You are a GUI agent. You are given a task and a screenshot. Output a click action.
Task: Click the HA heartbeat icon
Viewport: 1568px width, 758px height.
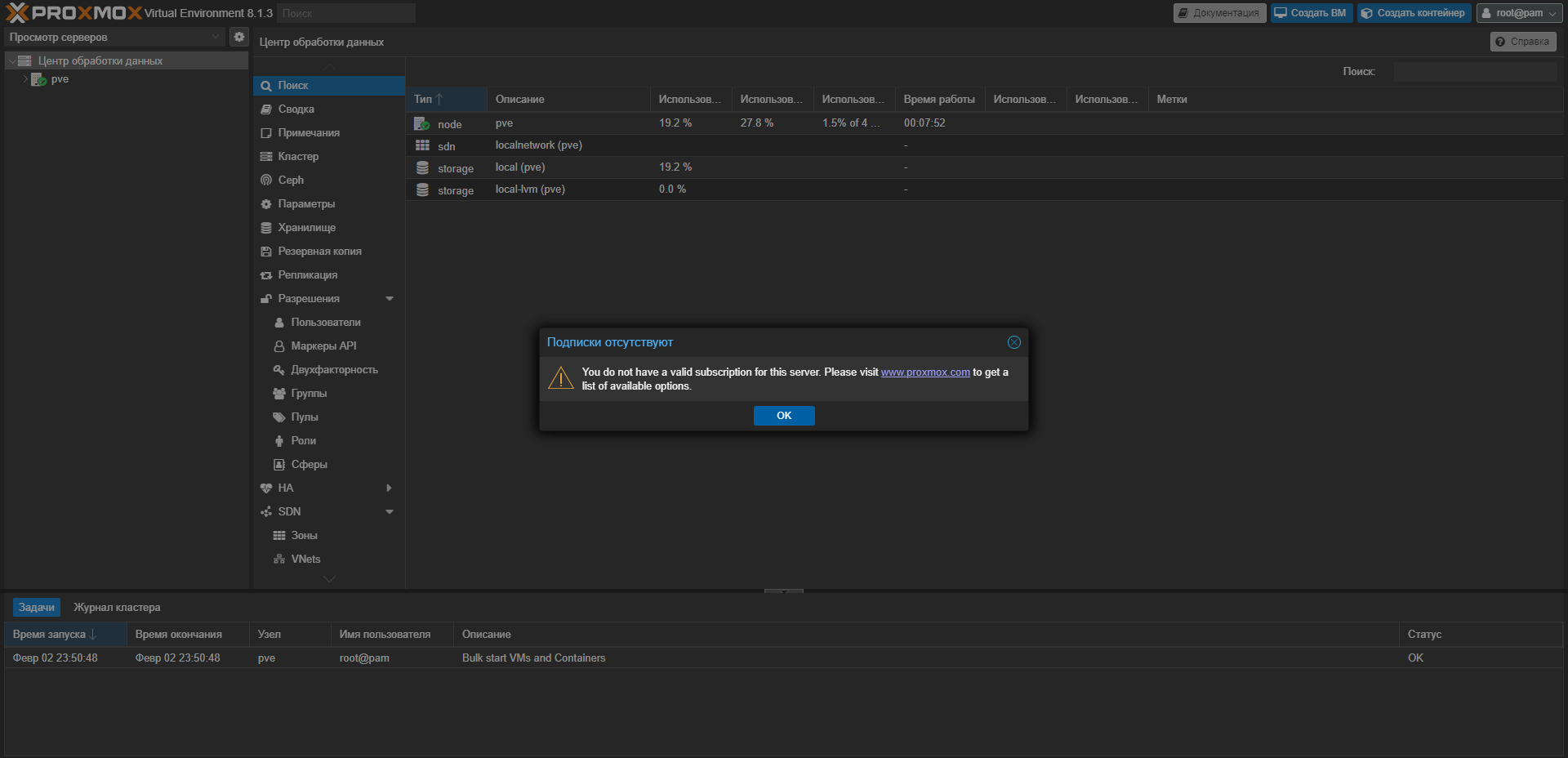click(266, 488)
